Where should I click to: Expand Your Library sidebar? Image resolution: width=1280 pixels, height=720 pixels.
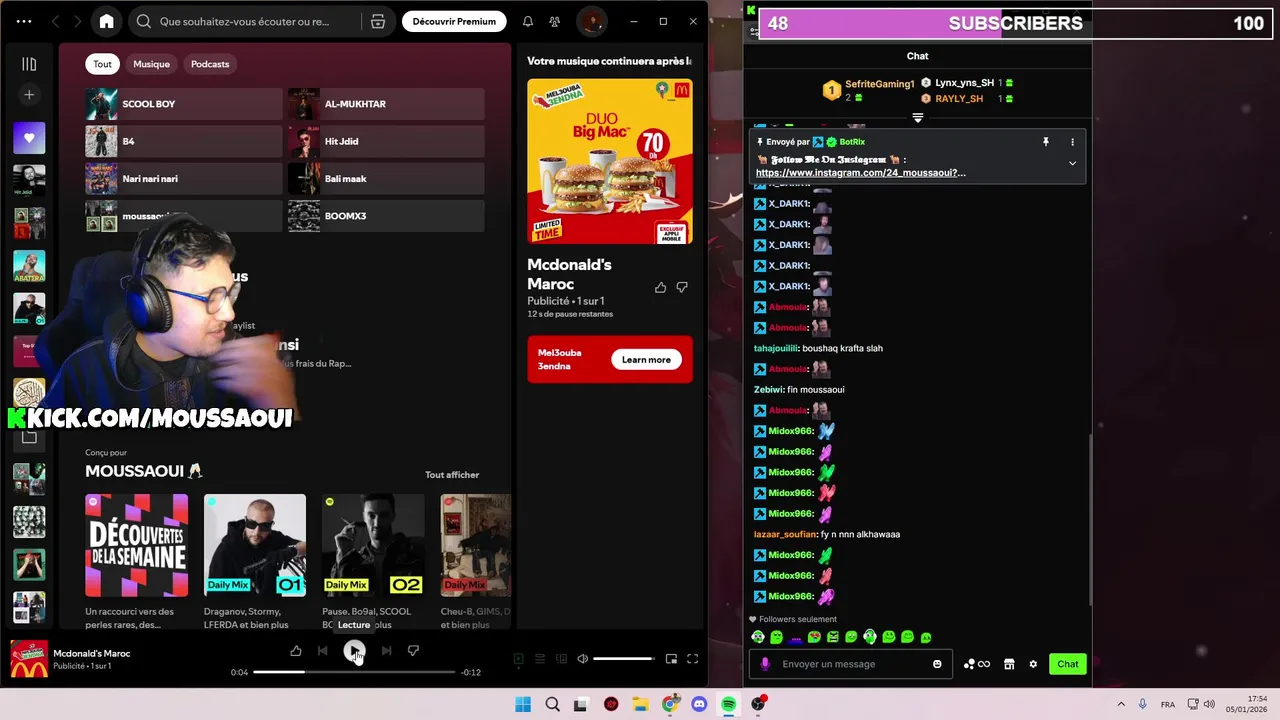pos(29,64)
